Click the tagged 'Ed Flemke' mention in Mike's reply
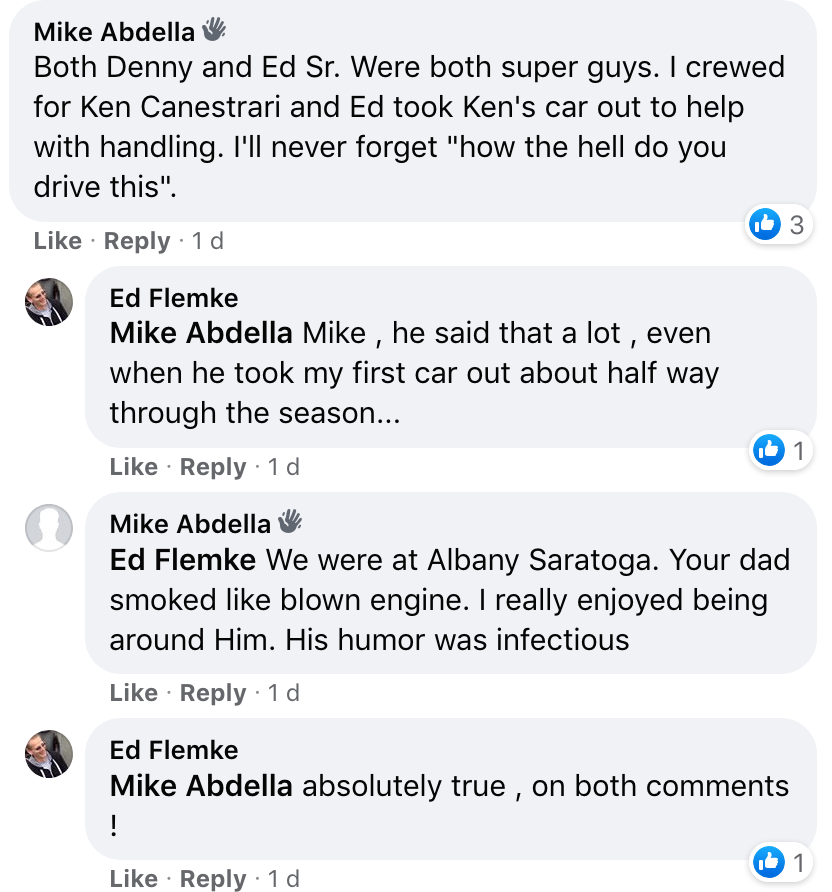 (183, 560)
